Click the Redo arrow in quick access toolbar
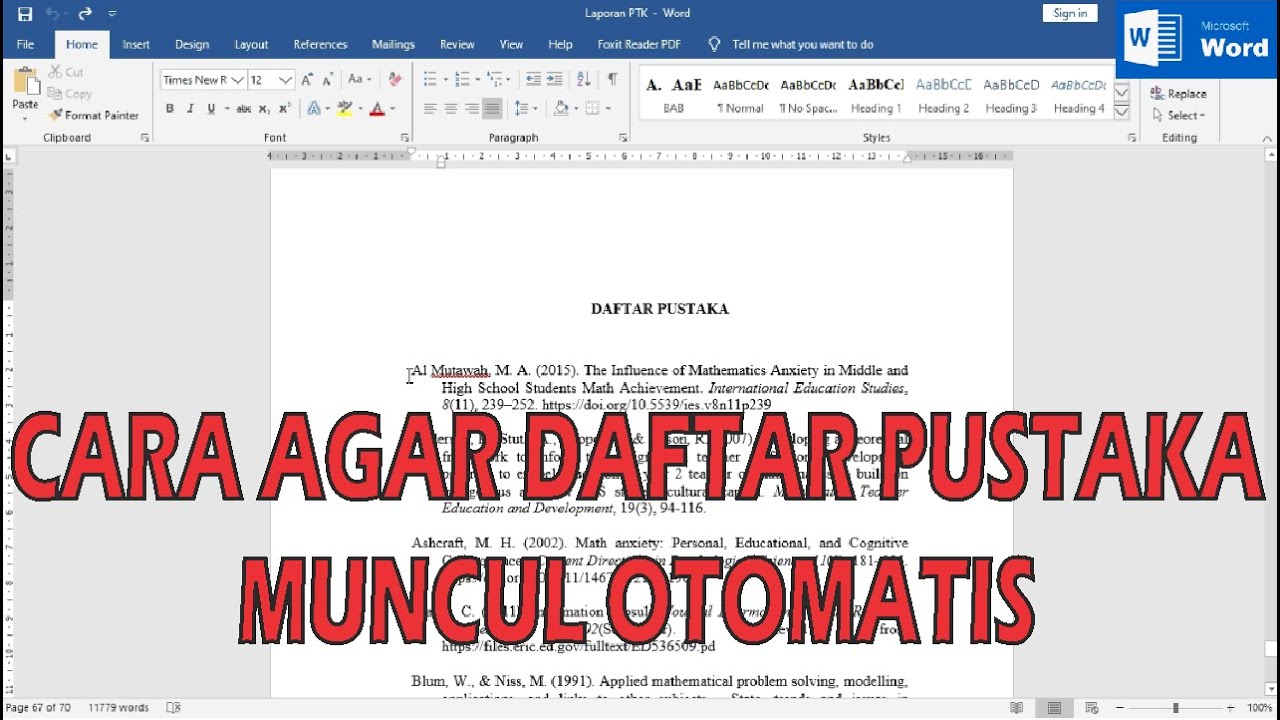This screenshot has height=720, width=1280. [x=85, y=14]
